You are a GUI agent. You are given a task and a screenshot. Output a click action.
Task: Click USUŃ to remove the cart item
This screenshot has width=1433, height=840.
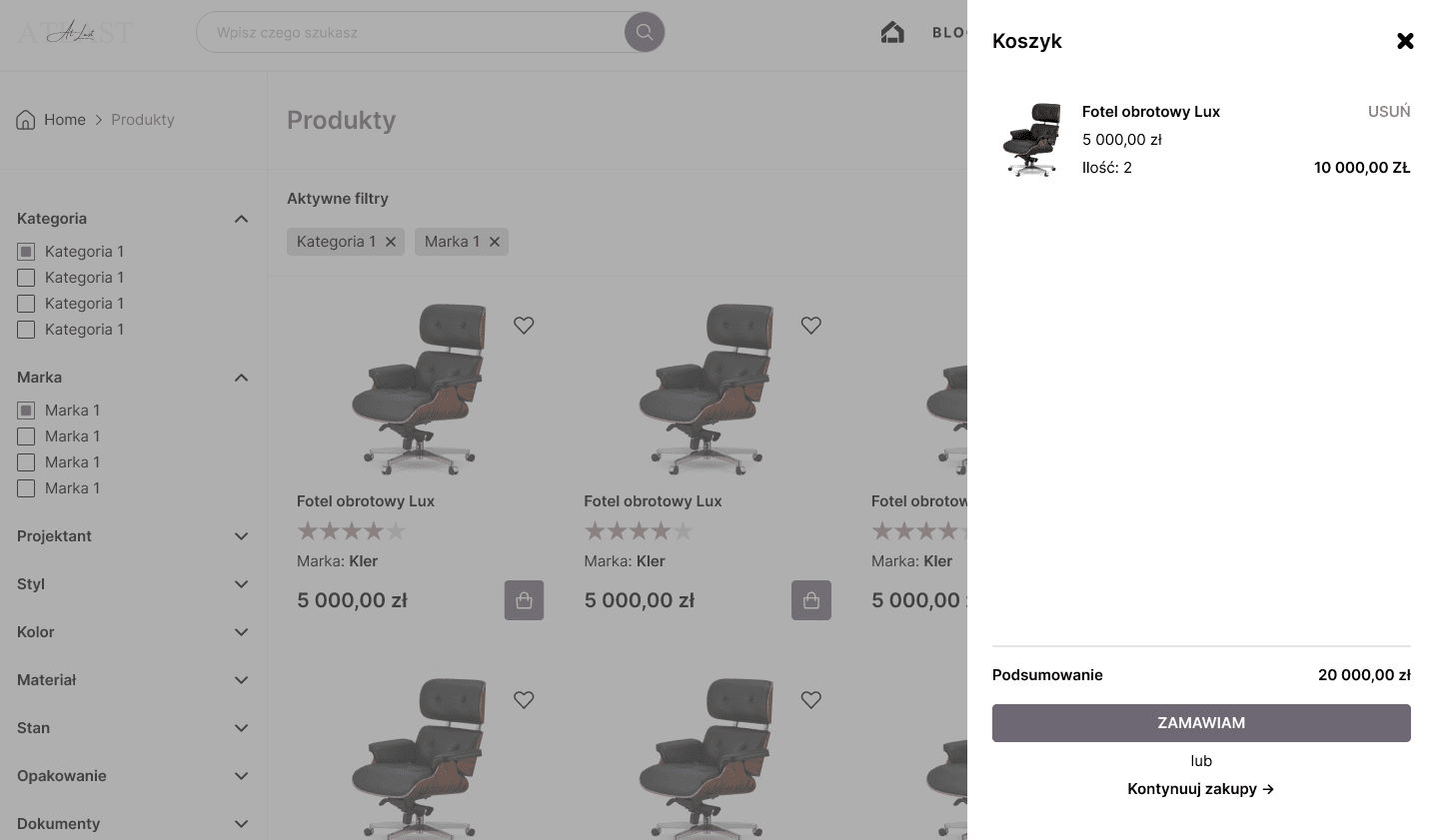[1388, 111]
